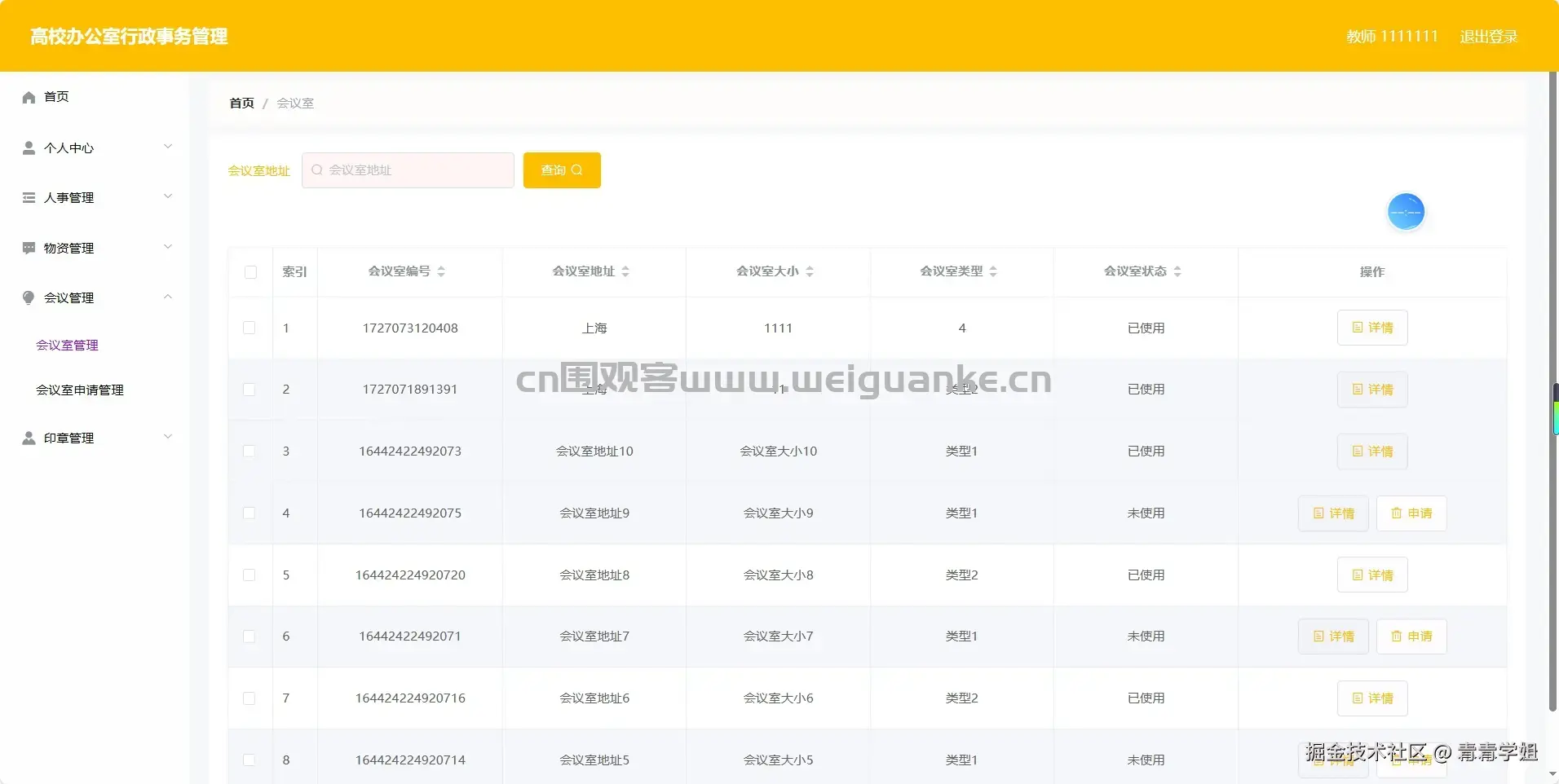1559x784 pixels.
Task: Open 详情 for room 164424224920716
Action: tap(1372, 698)
